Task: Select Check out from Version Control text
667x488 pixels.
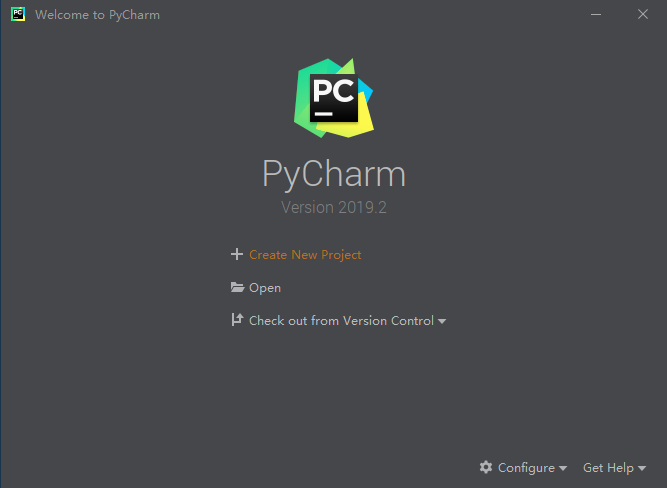Action: click(x=341, y=320)
